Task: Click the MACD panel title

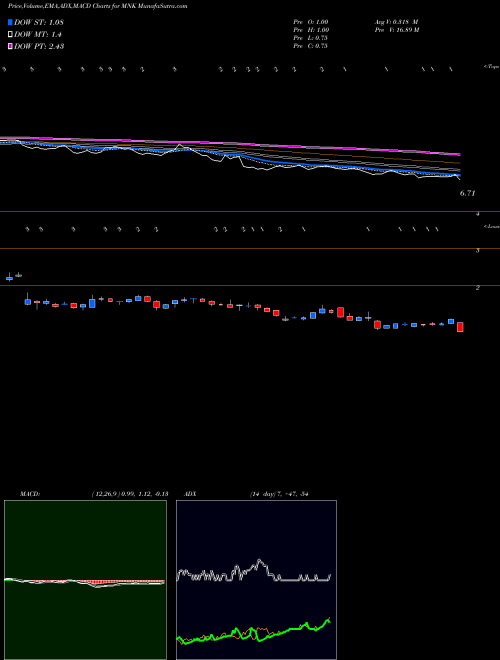Action: pos(30,494)
